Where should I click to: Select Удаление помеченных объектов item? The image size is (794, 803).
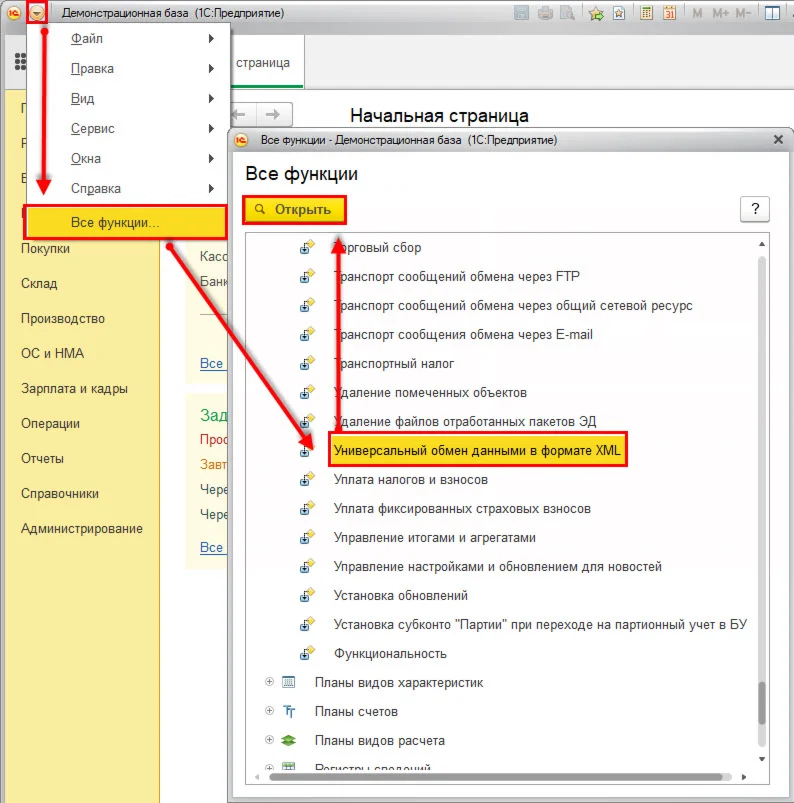pyautogui.click(x=430, y=393)
